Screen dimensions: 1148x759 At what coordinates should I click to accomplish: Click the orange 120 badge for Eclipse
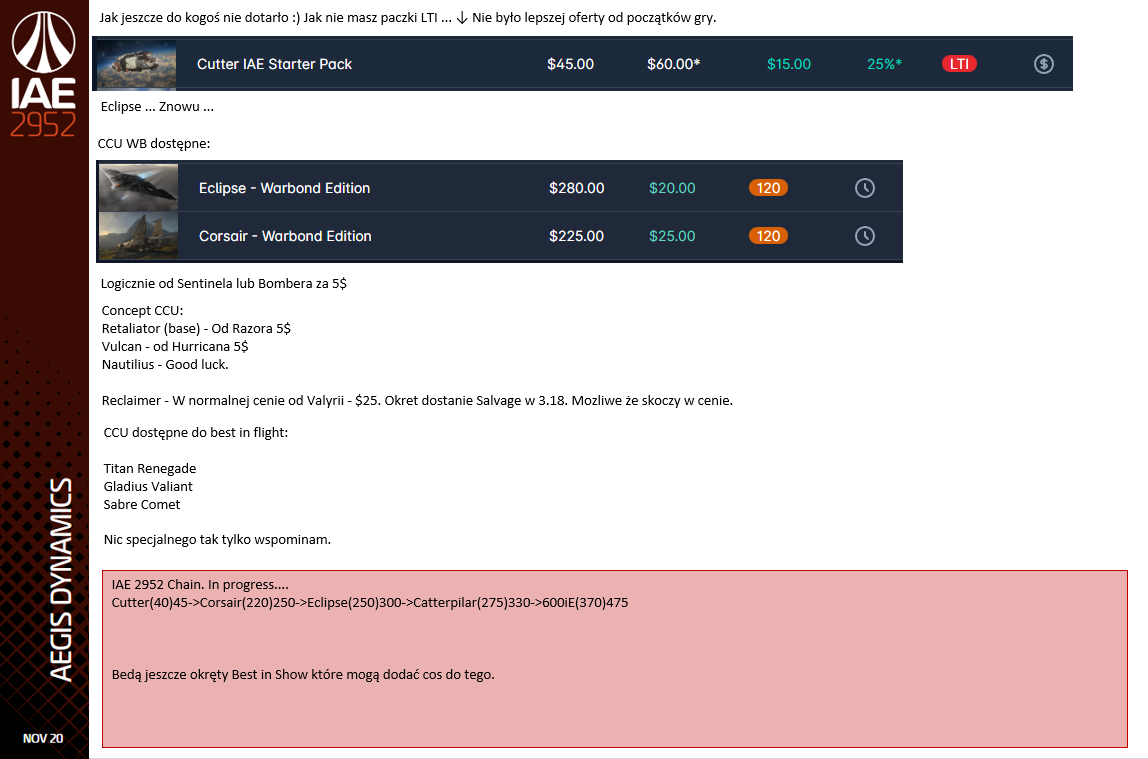(x=768, y=188)
